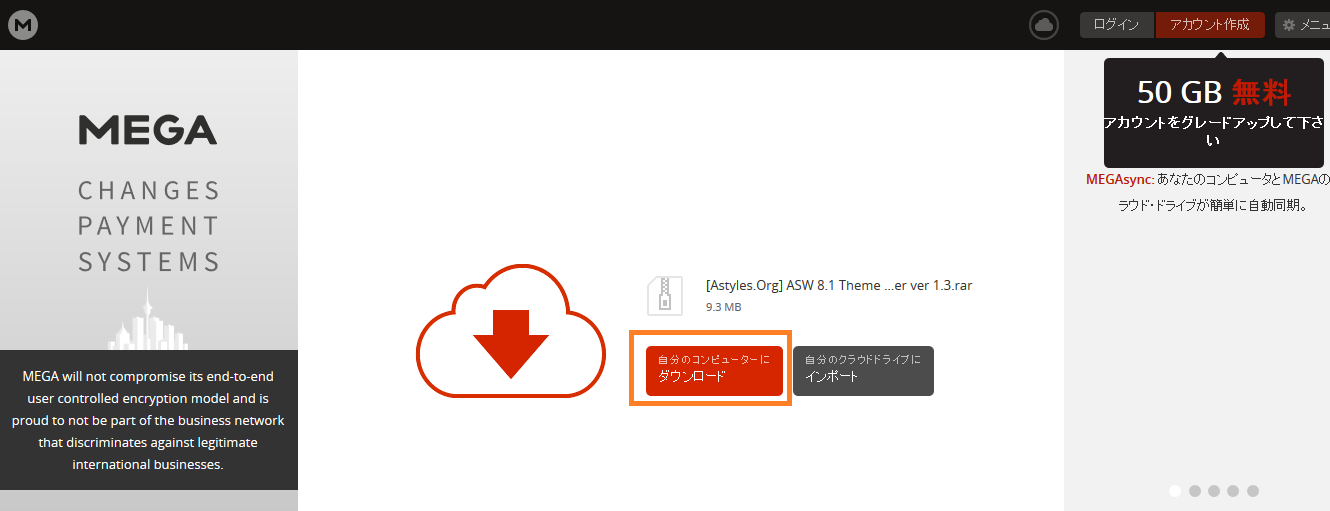
Task: Select the fifth carousel dot
Action: point(1253,491)
